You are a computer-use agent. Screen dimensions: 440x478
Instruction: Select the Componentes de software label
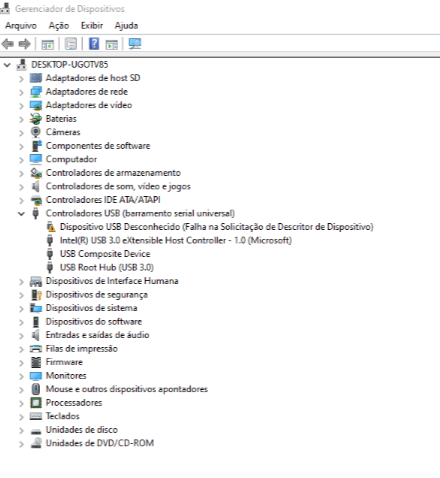[98, 146]
